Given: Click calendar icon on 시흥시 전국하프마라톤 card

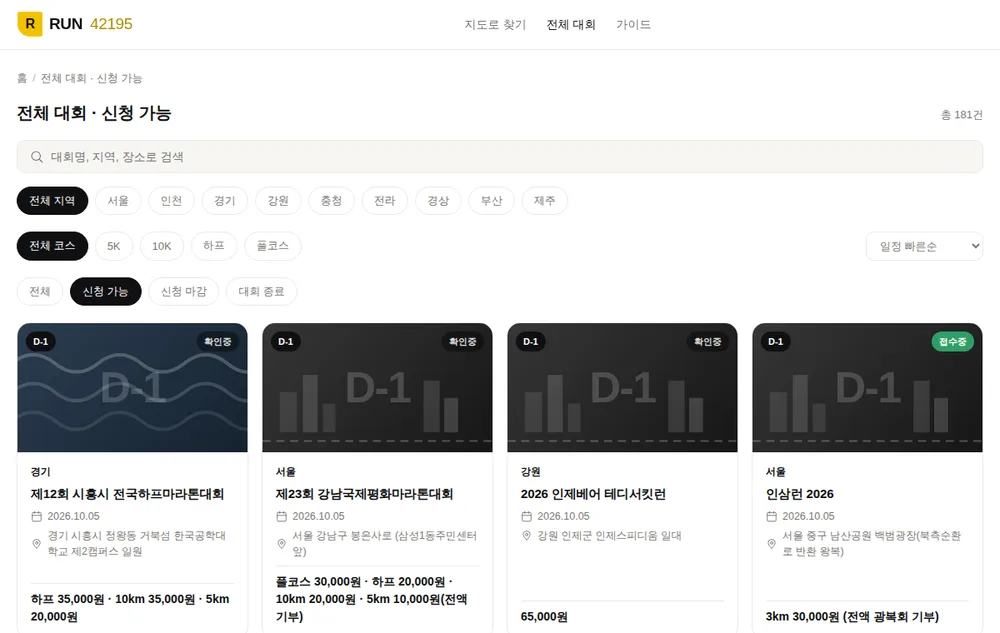Looking at the screenshot, I should [x=36, y=516].
